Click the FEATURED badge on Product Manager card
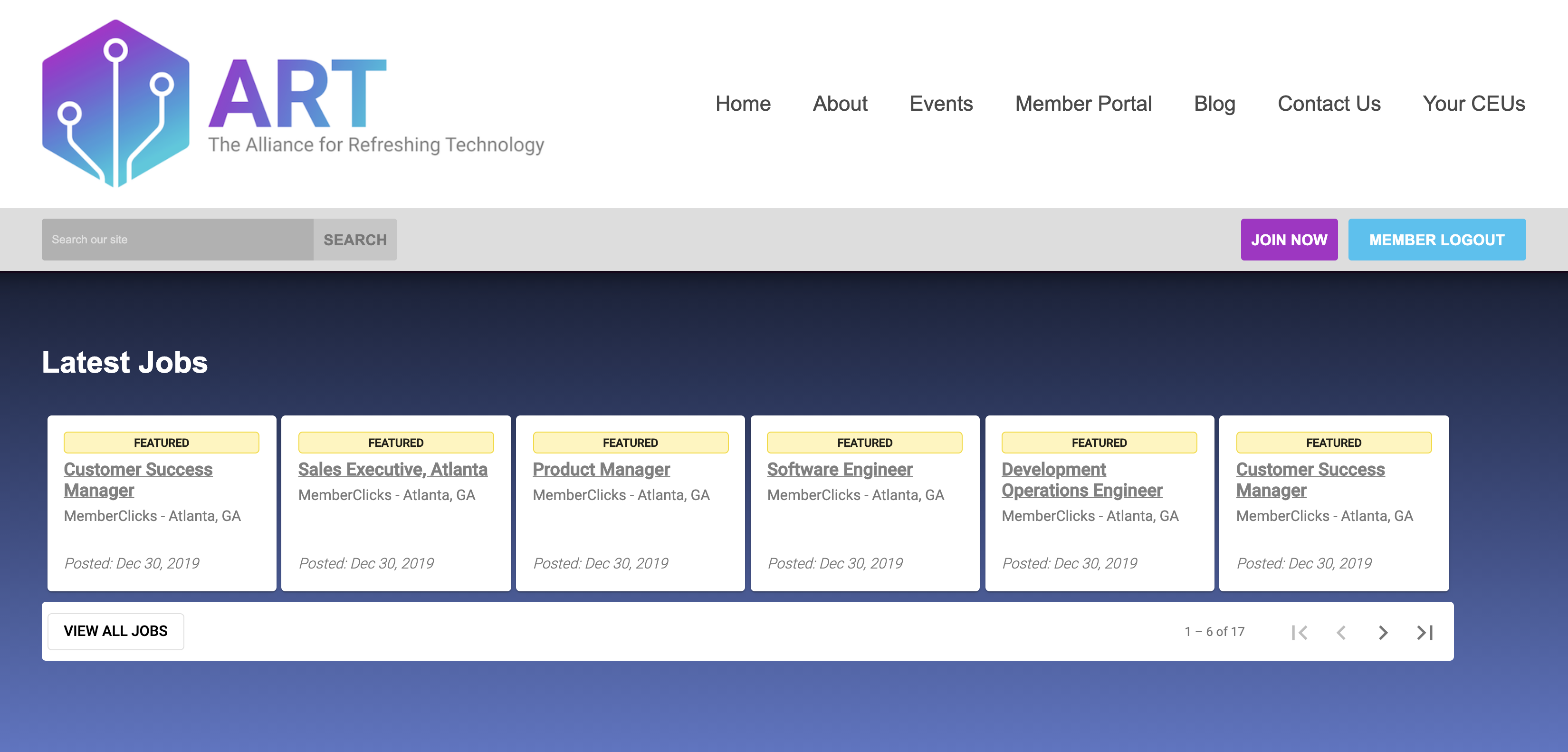The image size is (1568, 752). tap(631, 443)
